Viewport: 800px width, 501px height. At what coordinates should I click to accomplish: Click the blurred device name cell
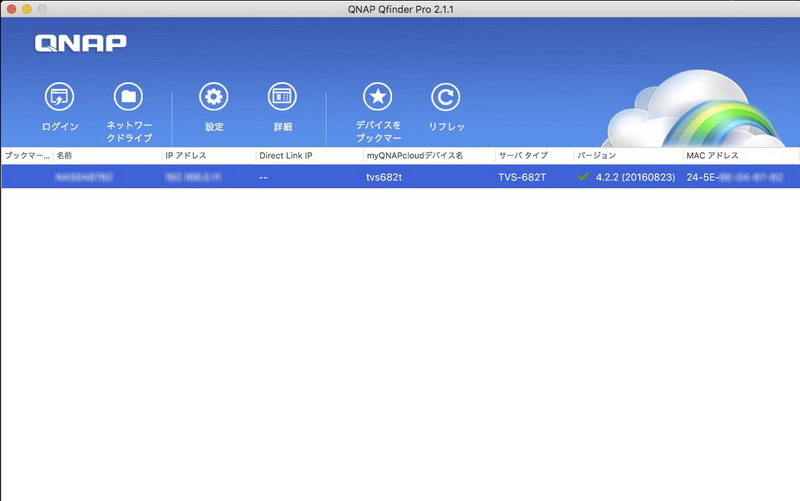point(84,177)
